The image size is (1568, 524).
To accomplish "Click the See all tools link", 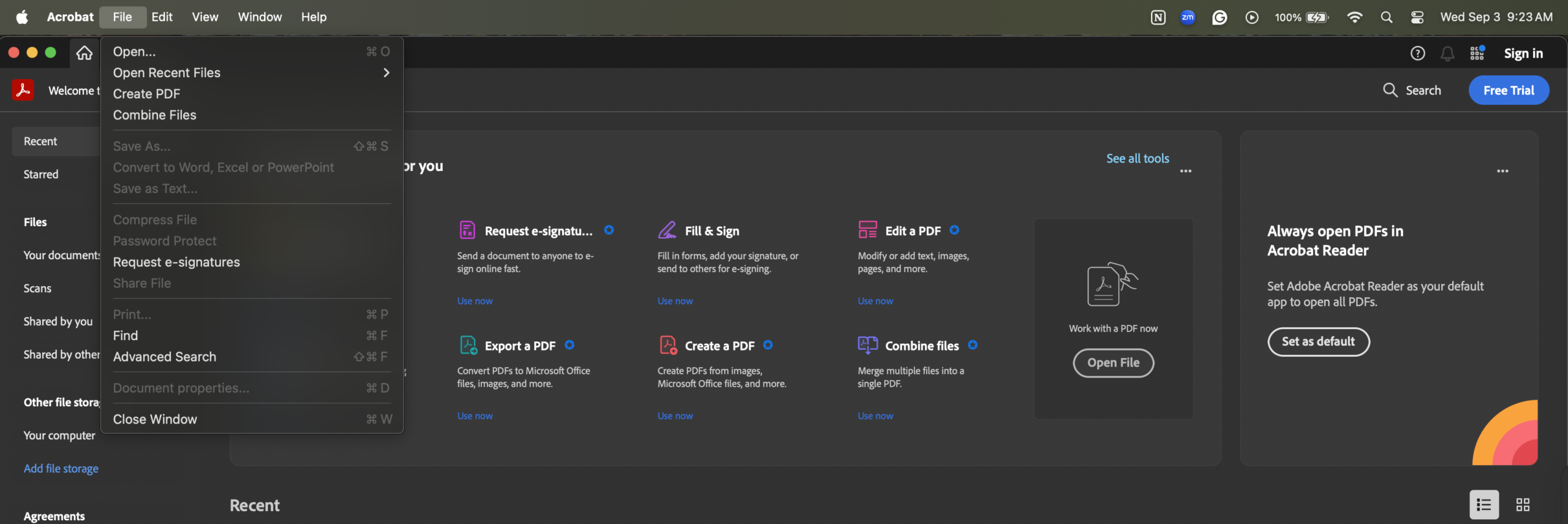I will [x=1137, y=159].
